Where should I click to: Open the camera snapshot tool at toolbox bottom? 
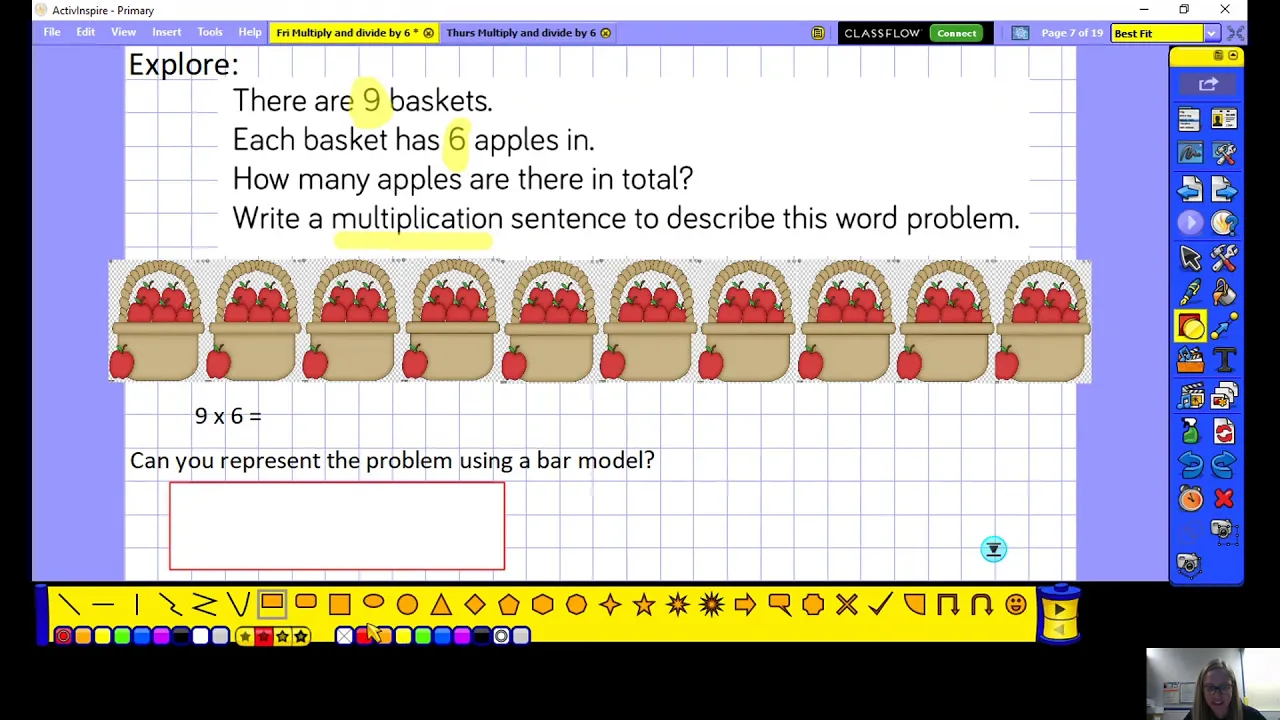click(1189, 565)
